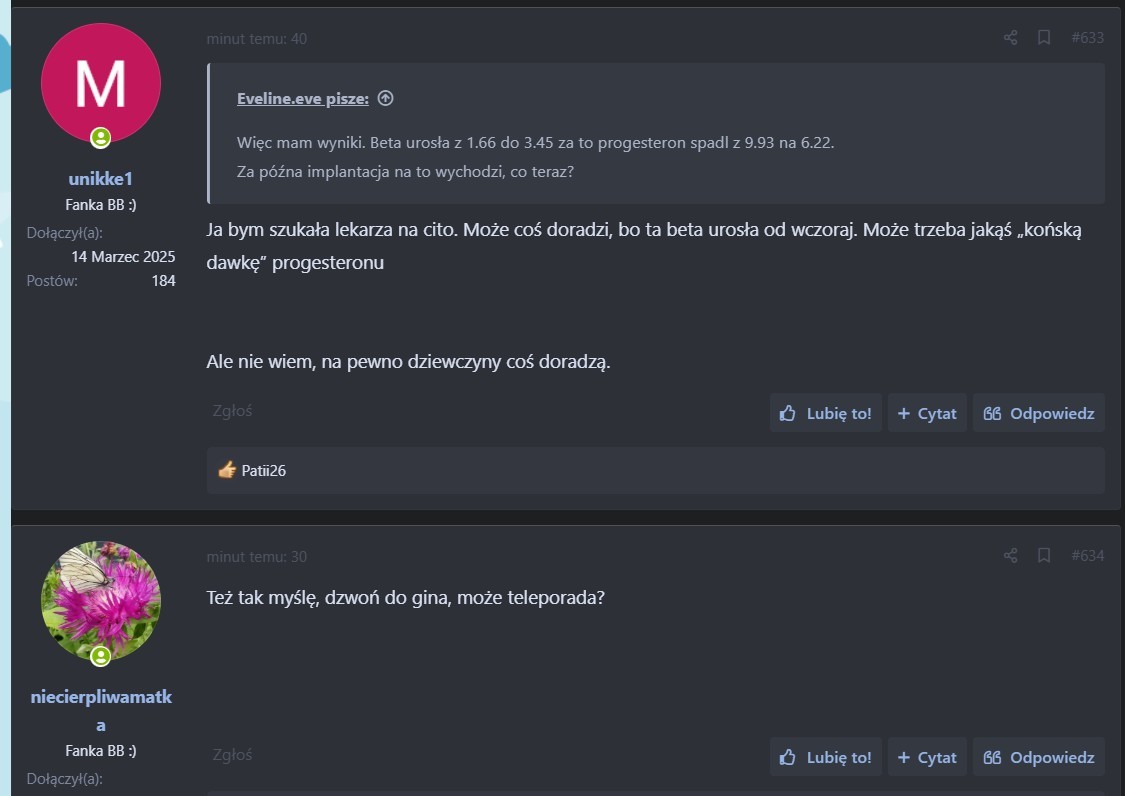Open niecierpliwamatka's flower avatar
This screenshot has height=796, width=1125.
pyautogui.click(x=100, y=601)
